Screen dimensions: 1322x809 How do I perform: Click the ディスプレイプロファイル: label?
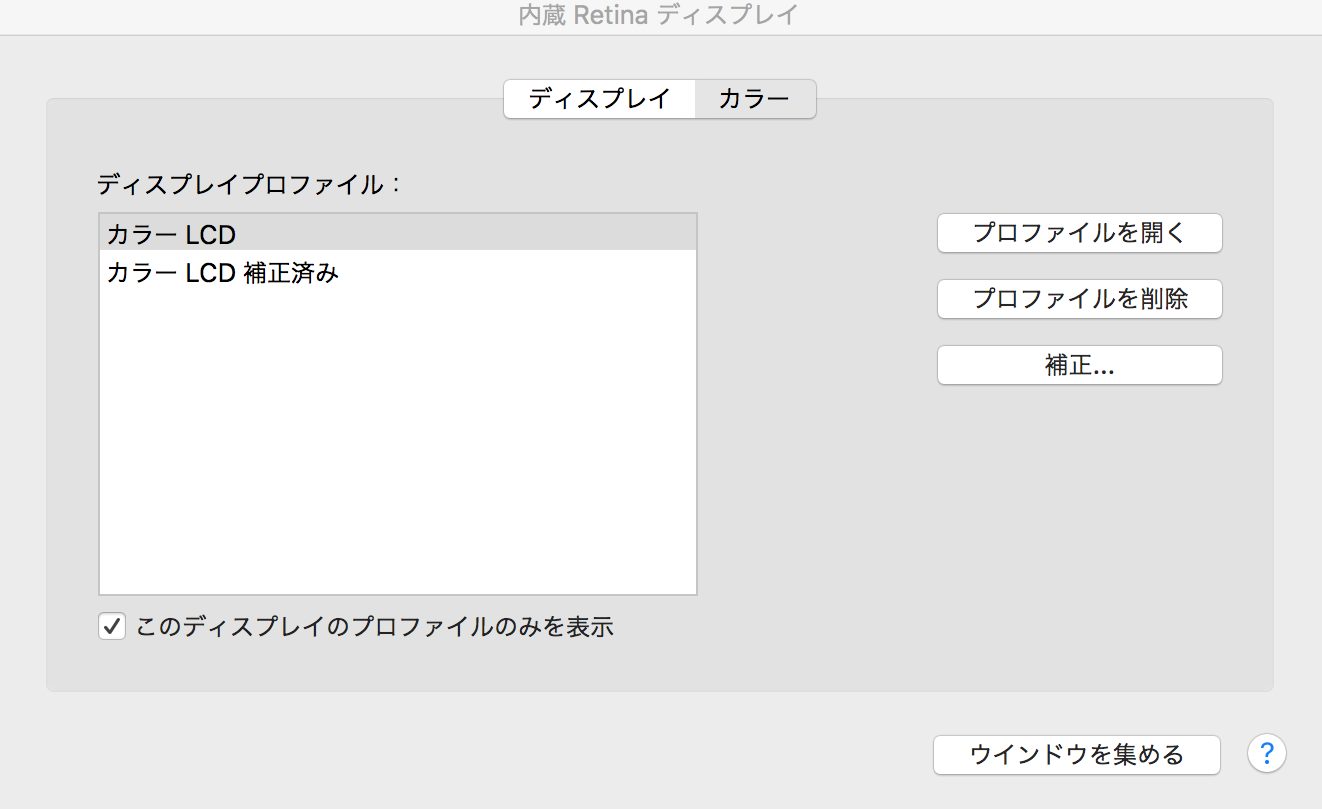pos(248,184)
